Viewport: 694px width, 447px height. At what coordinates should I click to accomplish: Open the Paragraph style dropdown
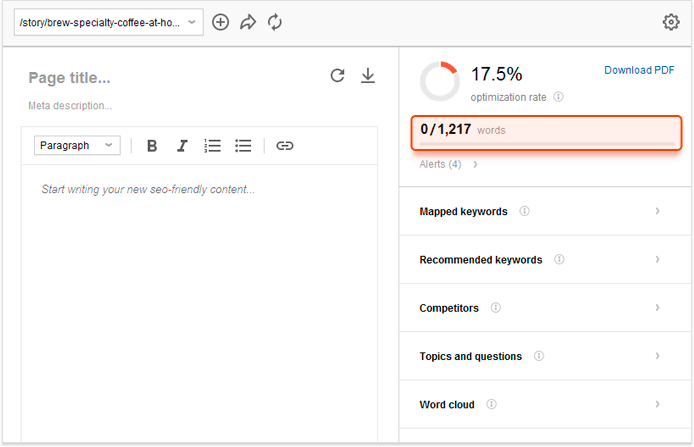77,145
